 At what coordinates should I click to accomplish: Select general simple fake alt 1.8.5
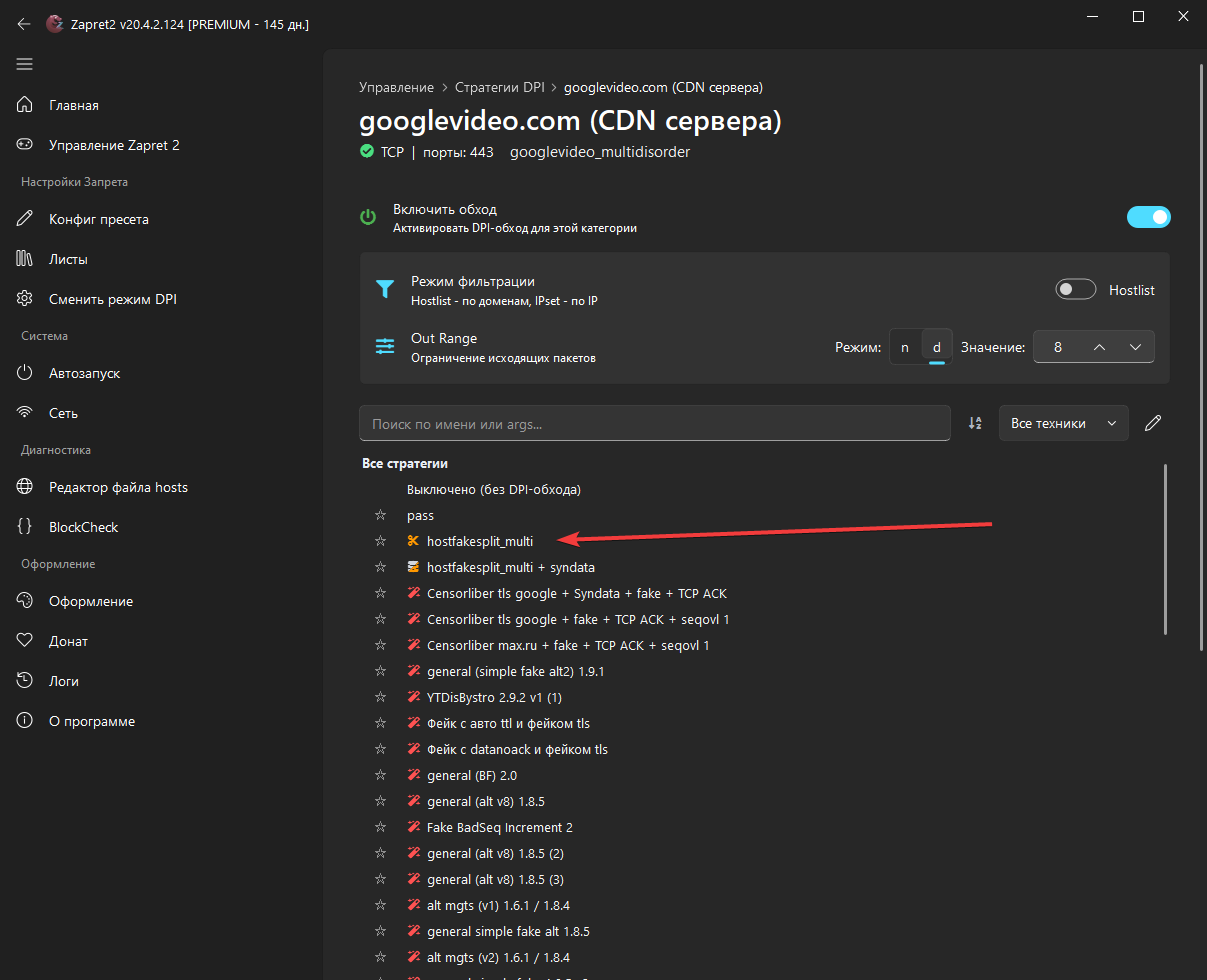509,931
